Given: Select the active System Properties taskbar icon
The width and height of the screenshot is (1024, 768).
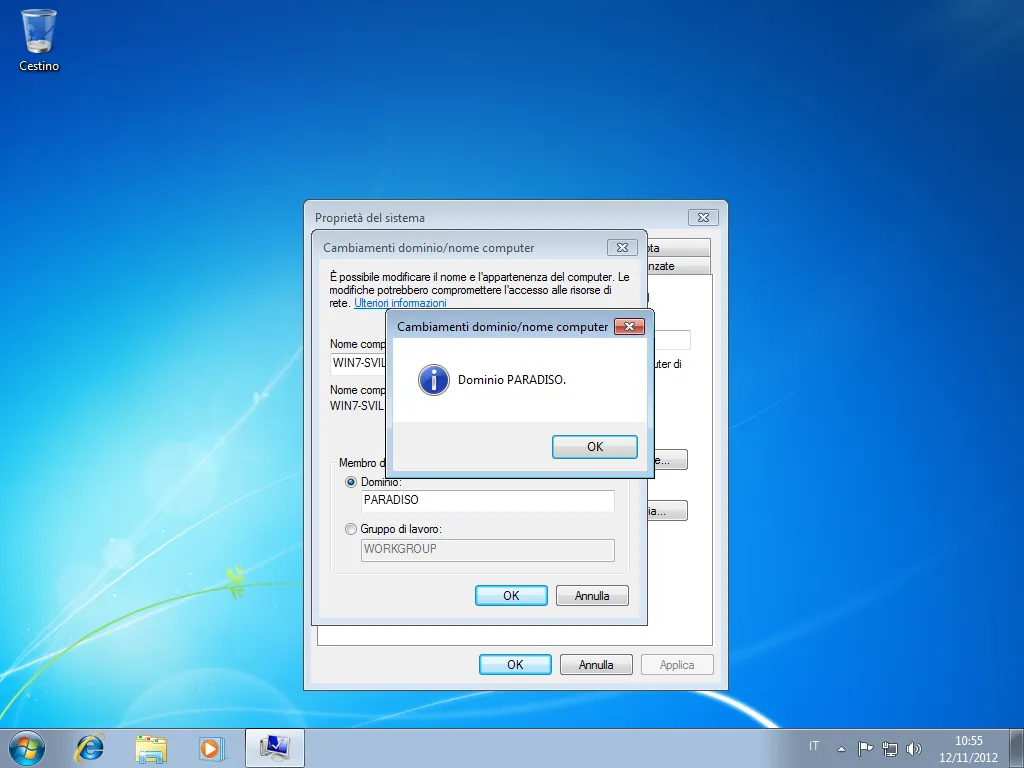Looking at the screenshot, I should 273,748.
